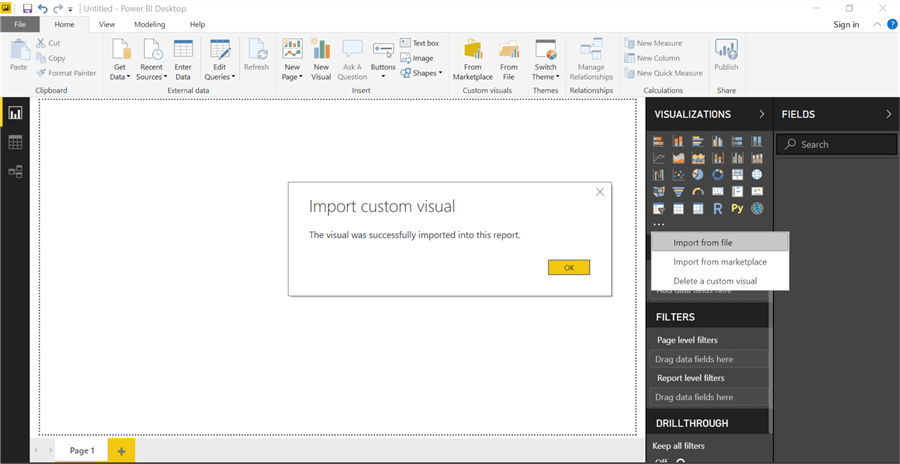900x464 pixels.
Task: Select the Scatter chart visual
Action: coord(678,175)
